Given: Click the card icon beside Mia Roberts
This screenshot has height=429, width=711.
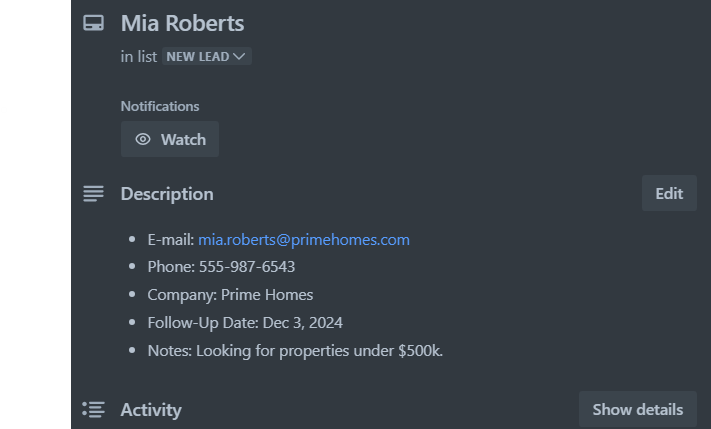Looking at the screenshot, I should pos(93,23).
